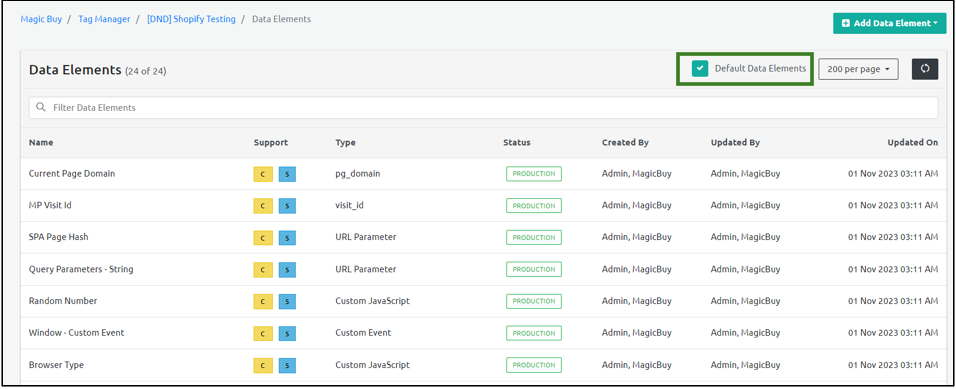This screenshot has width=956, height=389.
Task: Sort by the Name column header
Action: coord(41,143)
